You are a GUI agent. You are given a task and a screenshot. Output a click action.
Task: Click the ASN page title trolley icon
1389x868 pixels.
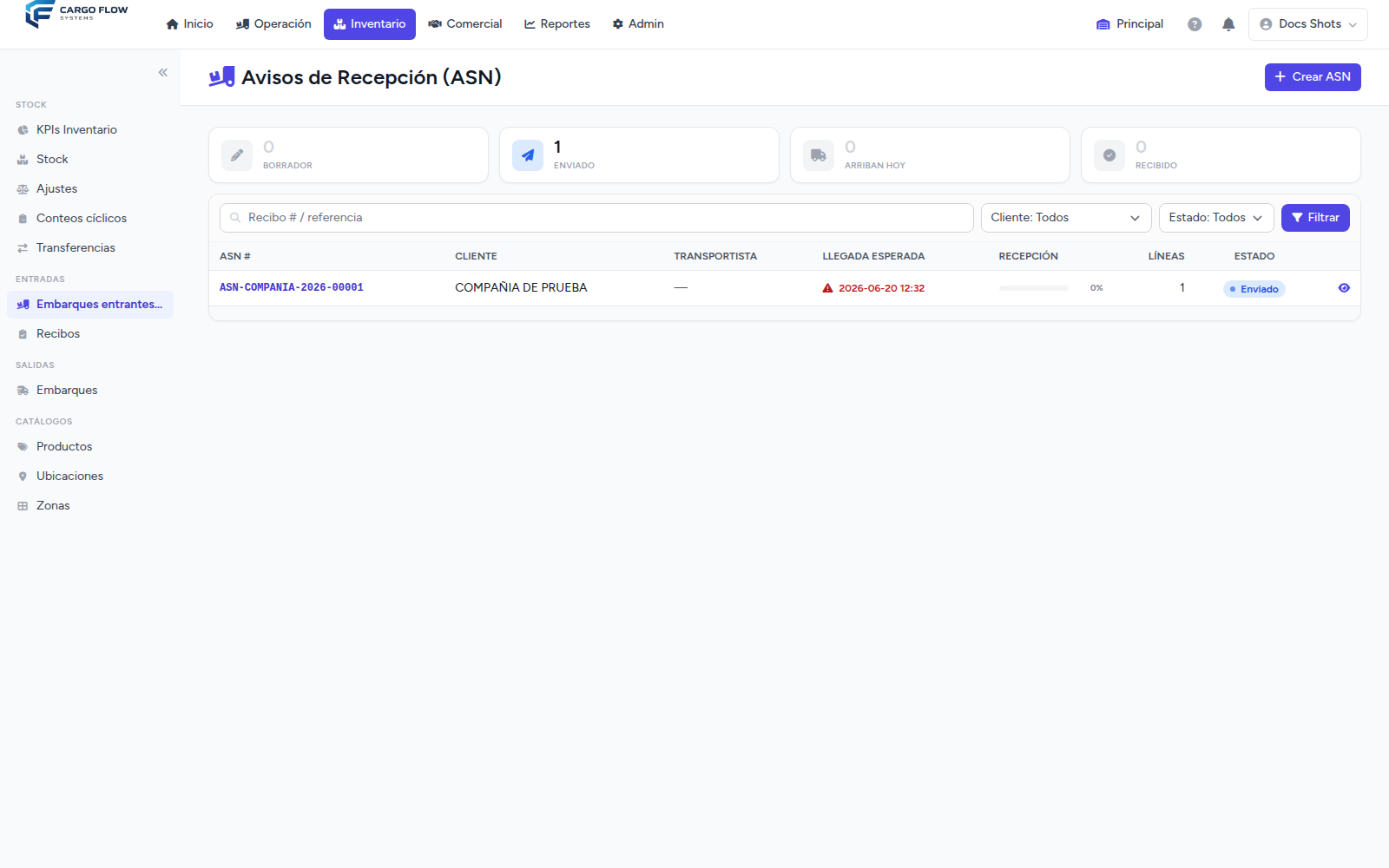(x=222, y=77)
